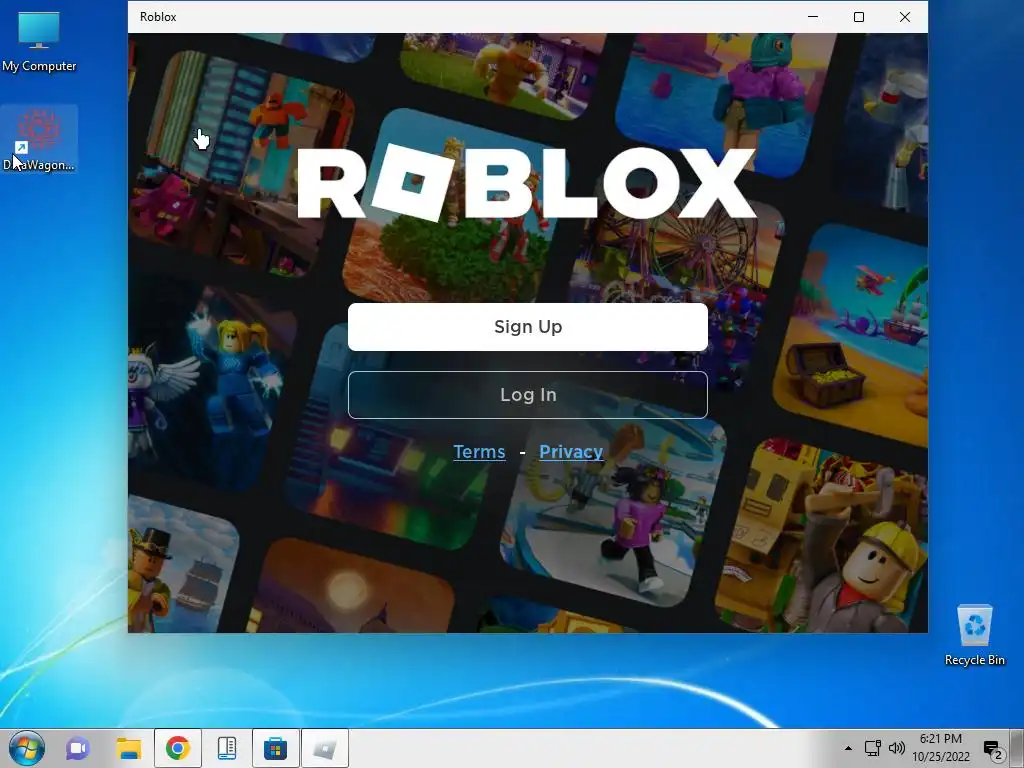
Task: Select the My Computer desktop icon
Action: coord(39,42)
